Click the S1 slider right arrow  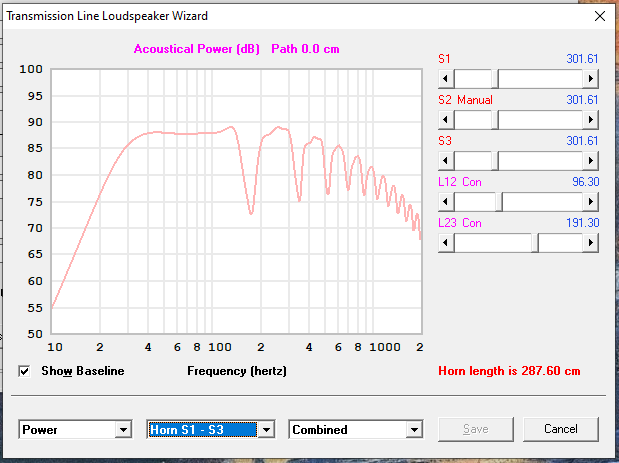pos(591,79)
